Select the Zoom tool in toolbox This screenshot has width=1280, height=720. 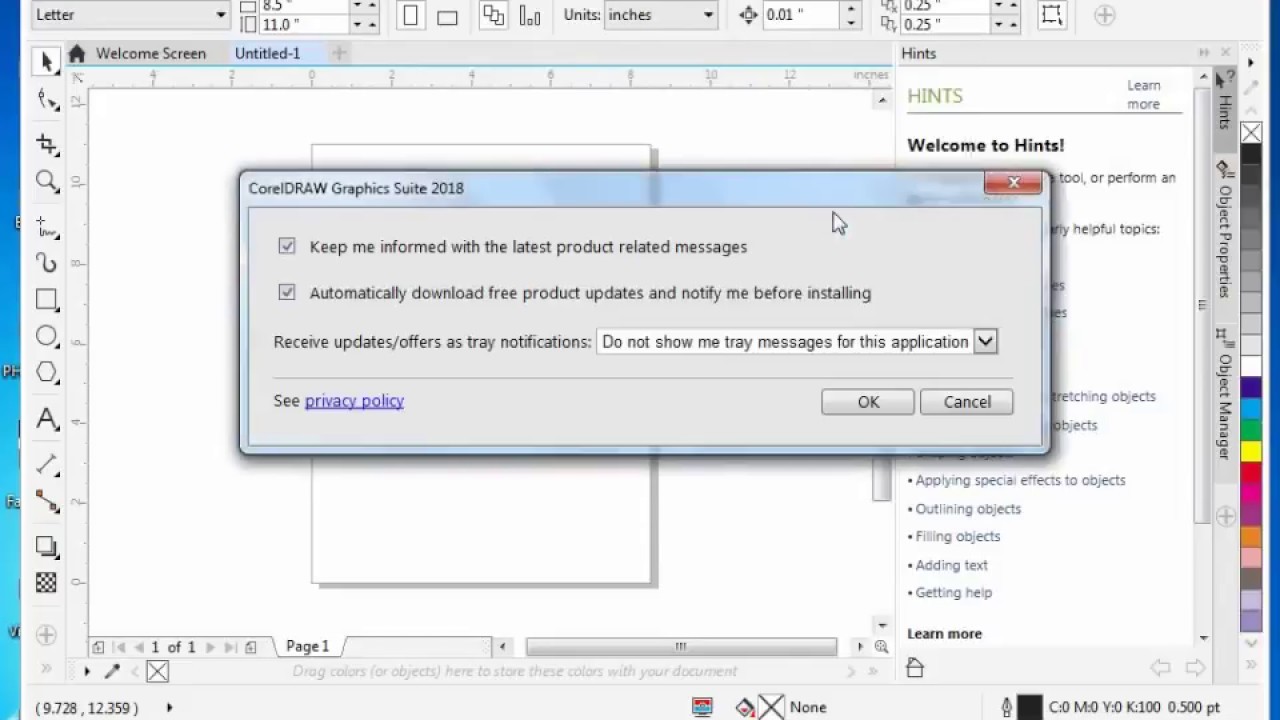click(x=46, y=181)
